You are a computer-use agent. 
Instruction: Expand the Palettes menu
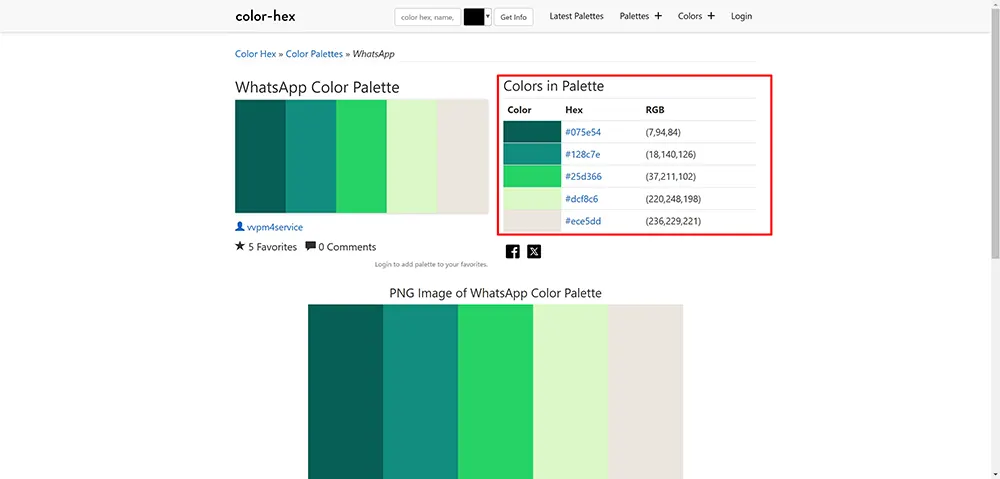pyautogui.click(x=641, y=16)
